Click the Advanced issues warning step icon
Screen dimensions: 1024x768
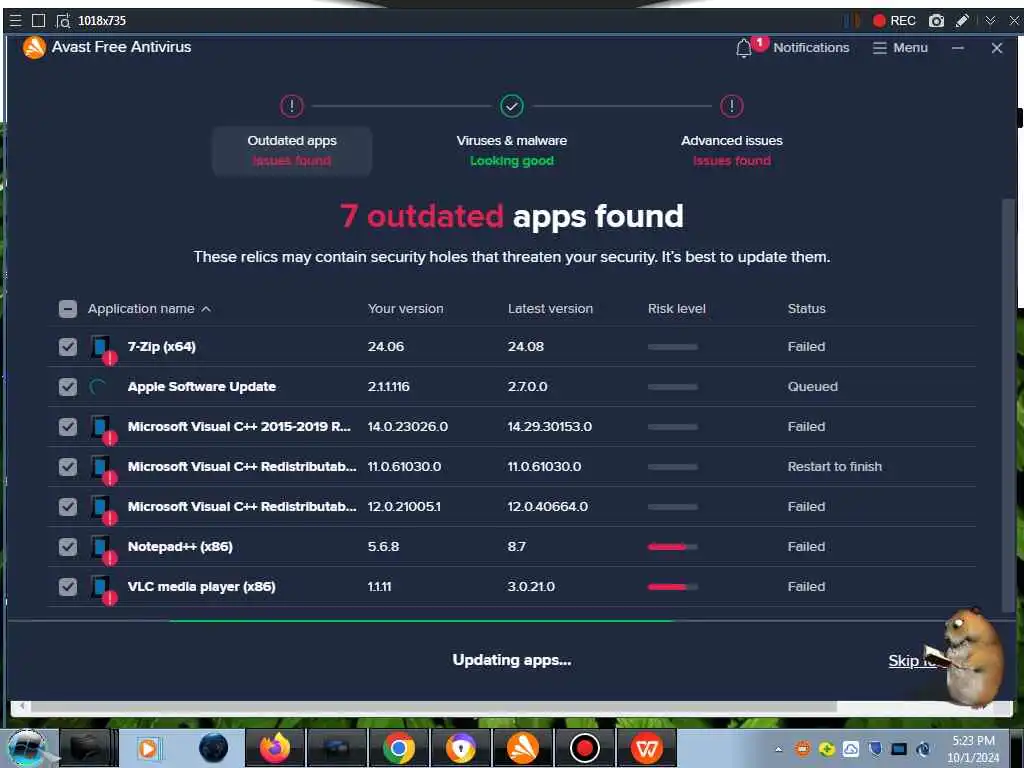point(732,106)
